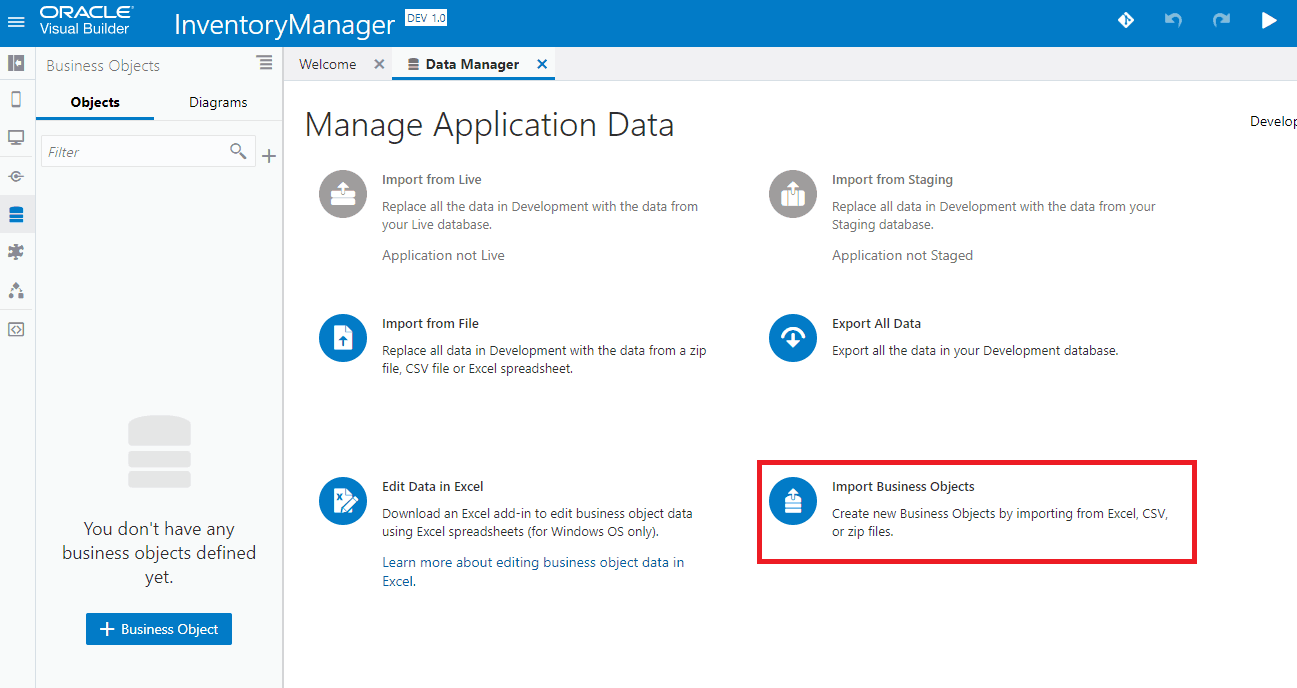Click the 'Application not Staged' text

902,255
